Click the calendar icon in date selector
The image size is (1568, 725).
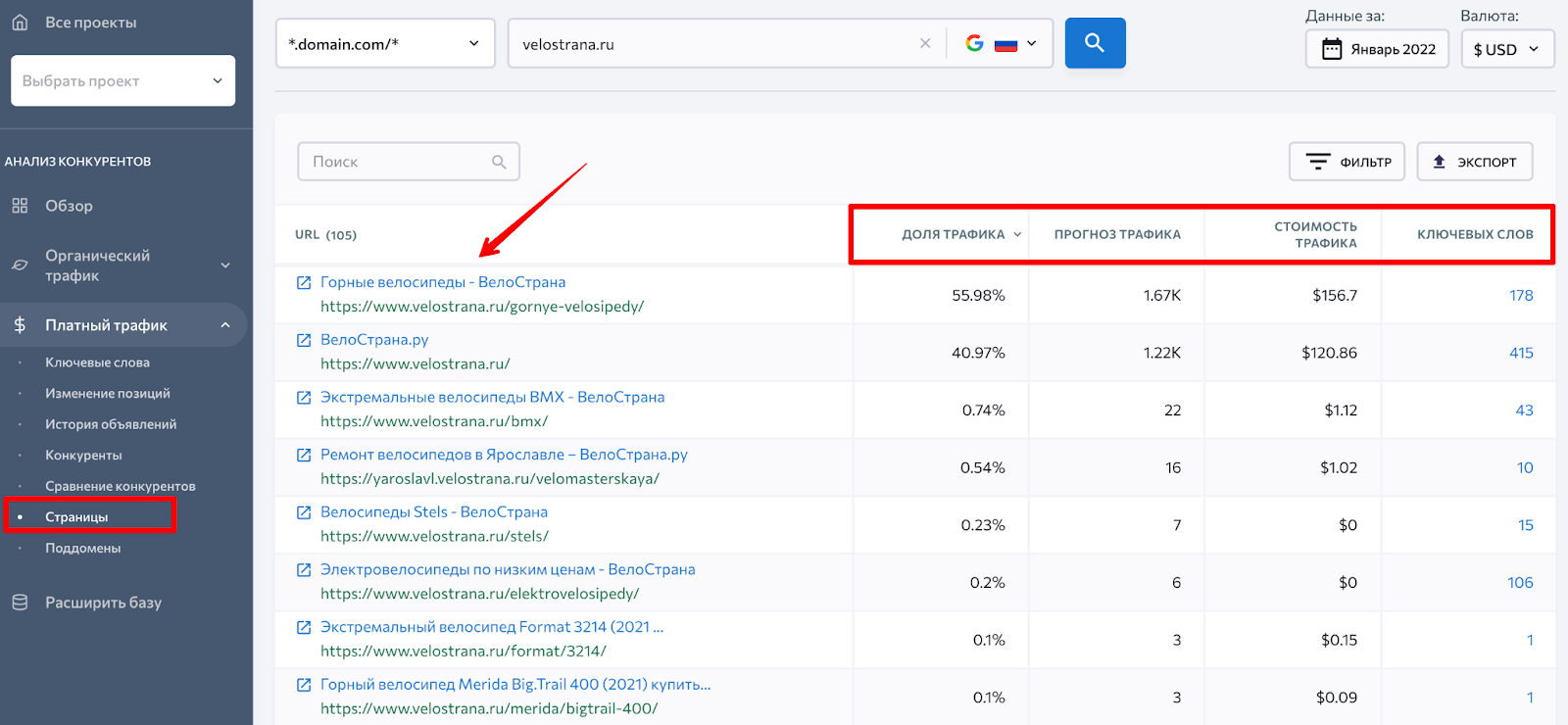click(x=1332, y=49)
